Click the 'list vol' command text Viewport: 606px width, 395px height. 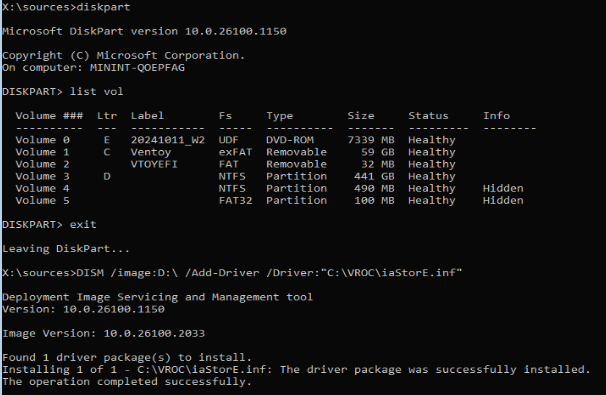pyautogui.click(x=97, y=92)
